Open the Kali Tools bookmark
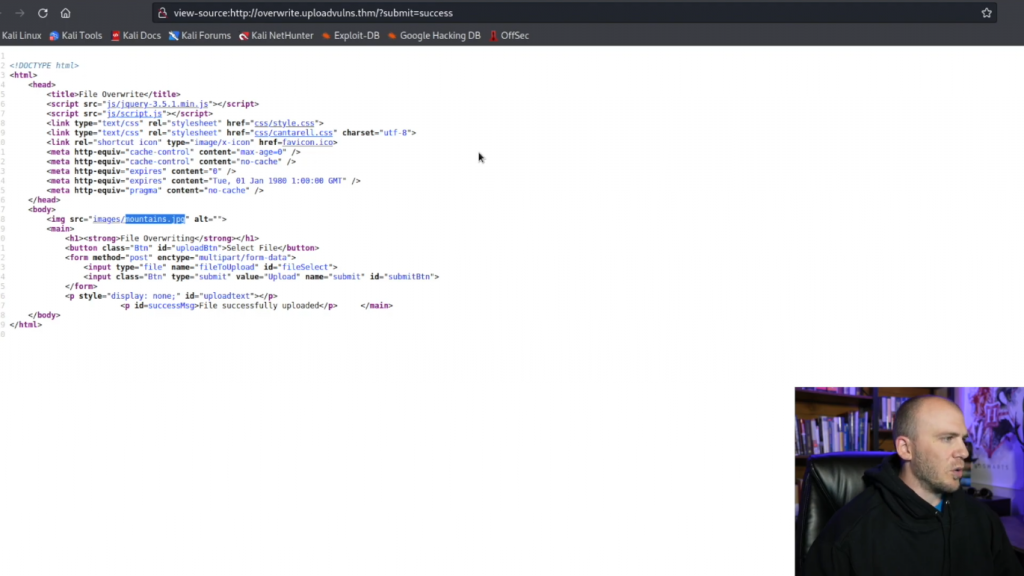Viewport: 1024px width, 576px height. coord(76,36)
